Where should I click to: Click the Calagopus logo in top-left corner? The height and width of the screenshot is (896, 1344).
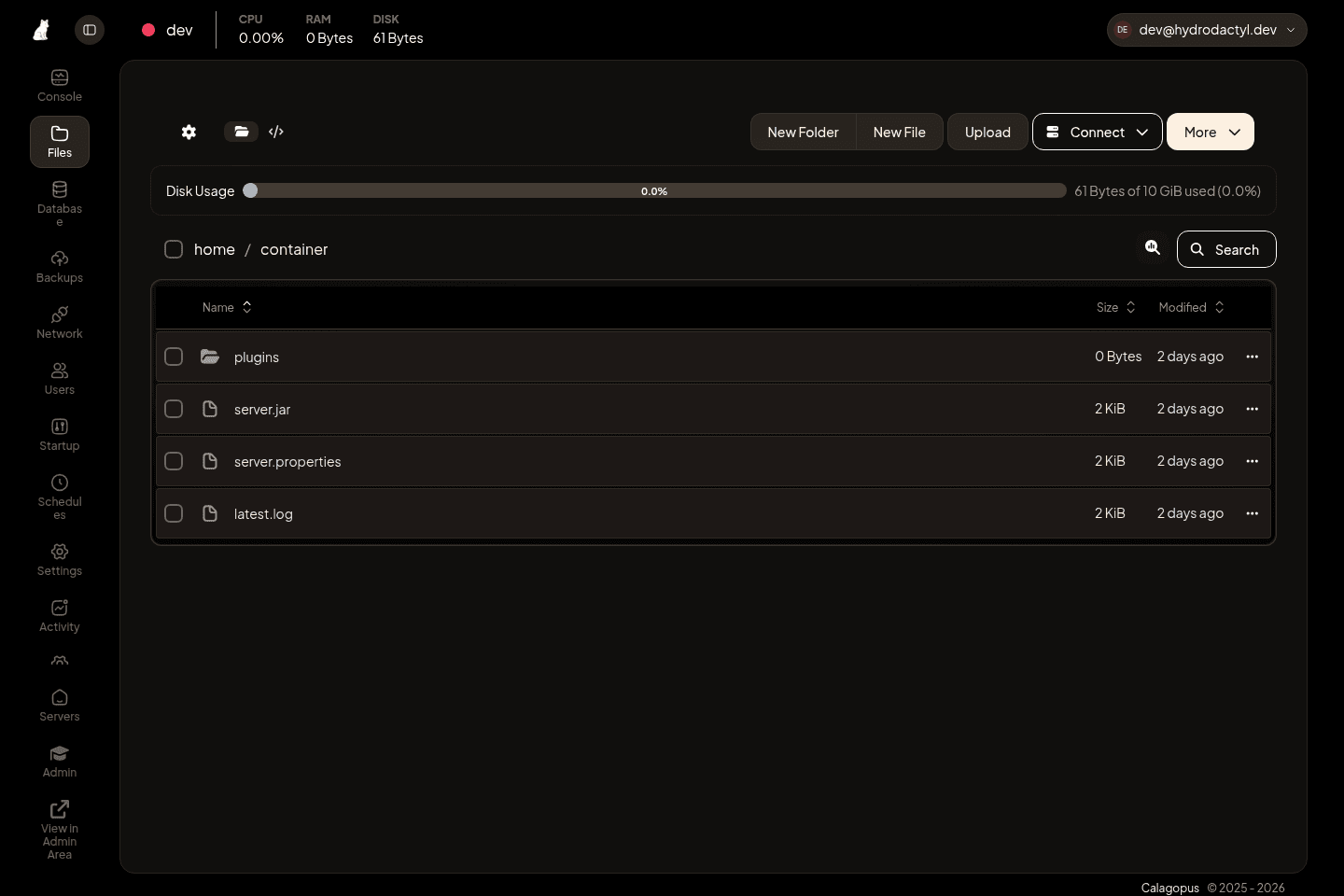point(41,30)
